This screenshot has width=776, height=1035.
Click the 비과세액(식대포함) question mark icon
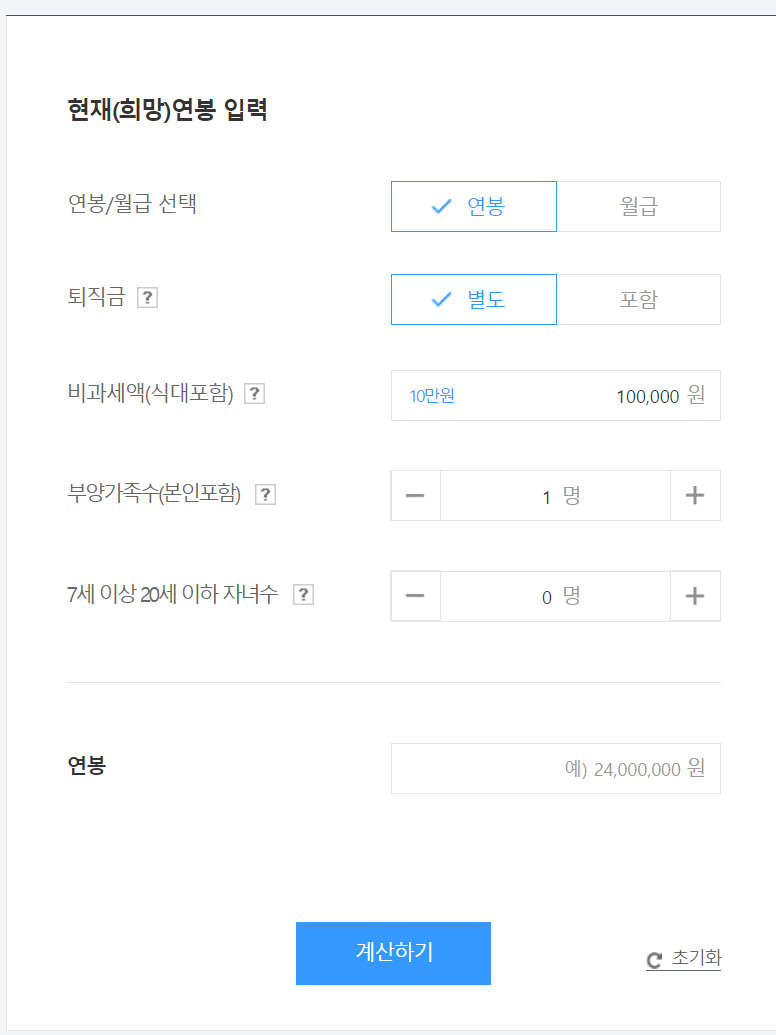[x=255, y=394]
